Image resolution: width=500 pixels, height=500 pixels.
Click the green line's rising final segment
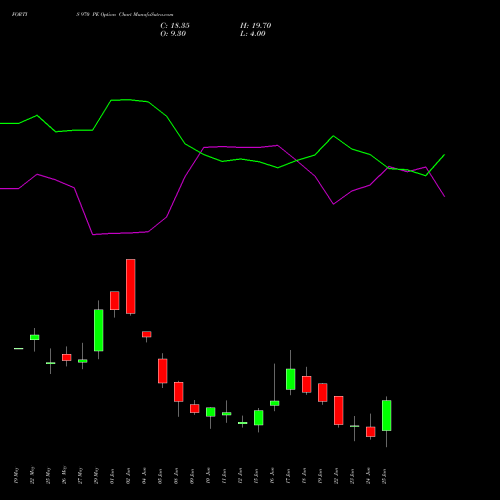coord(435,165)
